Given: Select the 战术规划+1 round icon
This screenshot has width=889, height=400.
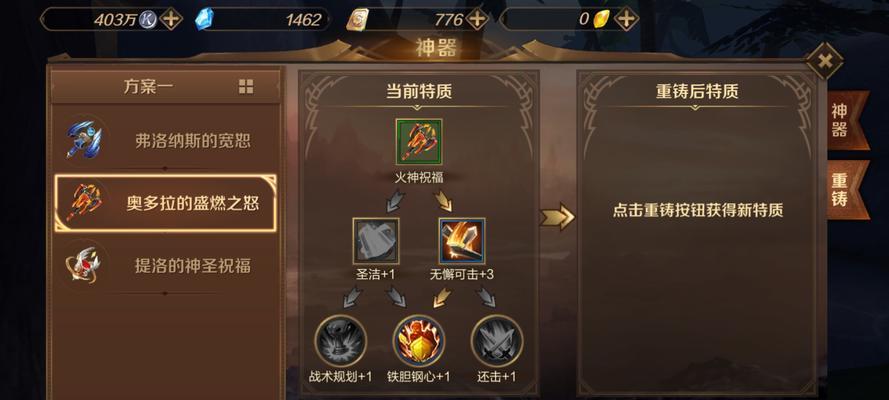Looking at the screenshot, I should (x=341, y=341).
